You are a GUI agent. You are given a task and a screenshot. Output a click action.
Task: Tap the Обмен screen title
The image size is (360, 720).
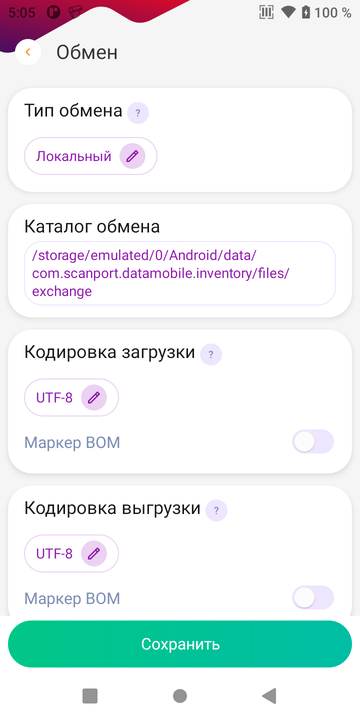point(87,52)
